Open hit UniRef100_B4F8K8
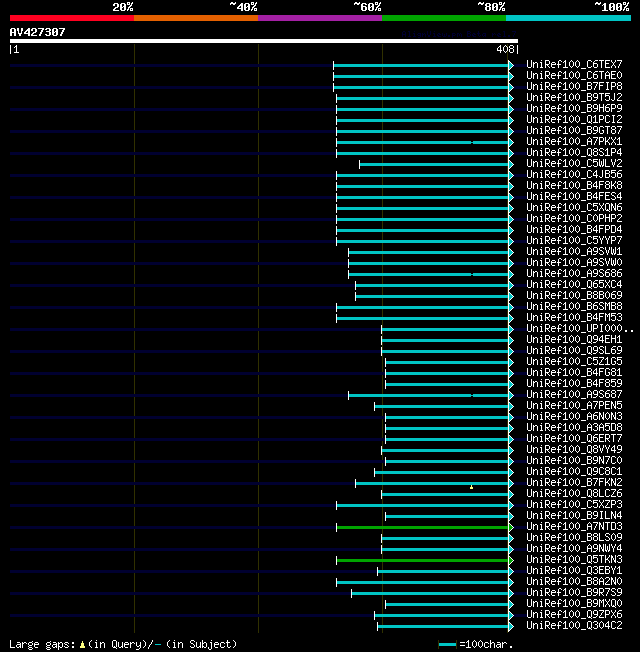 pyautogui.click(x=574, y=185)
